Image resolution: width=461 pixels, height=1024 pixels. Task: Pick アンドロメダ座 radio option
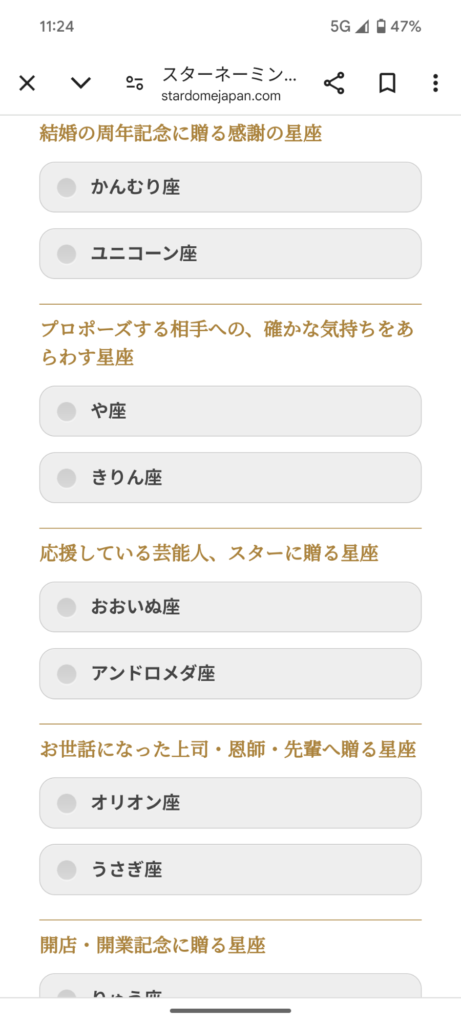coord(230,673)
